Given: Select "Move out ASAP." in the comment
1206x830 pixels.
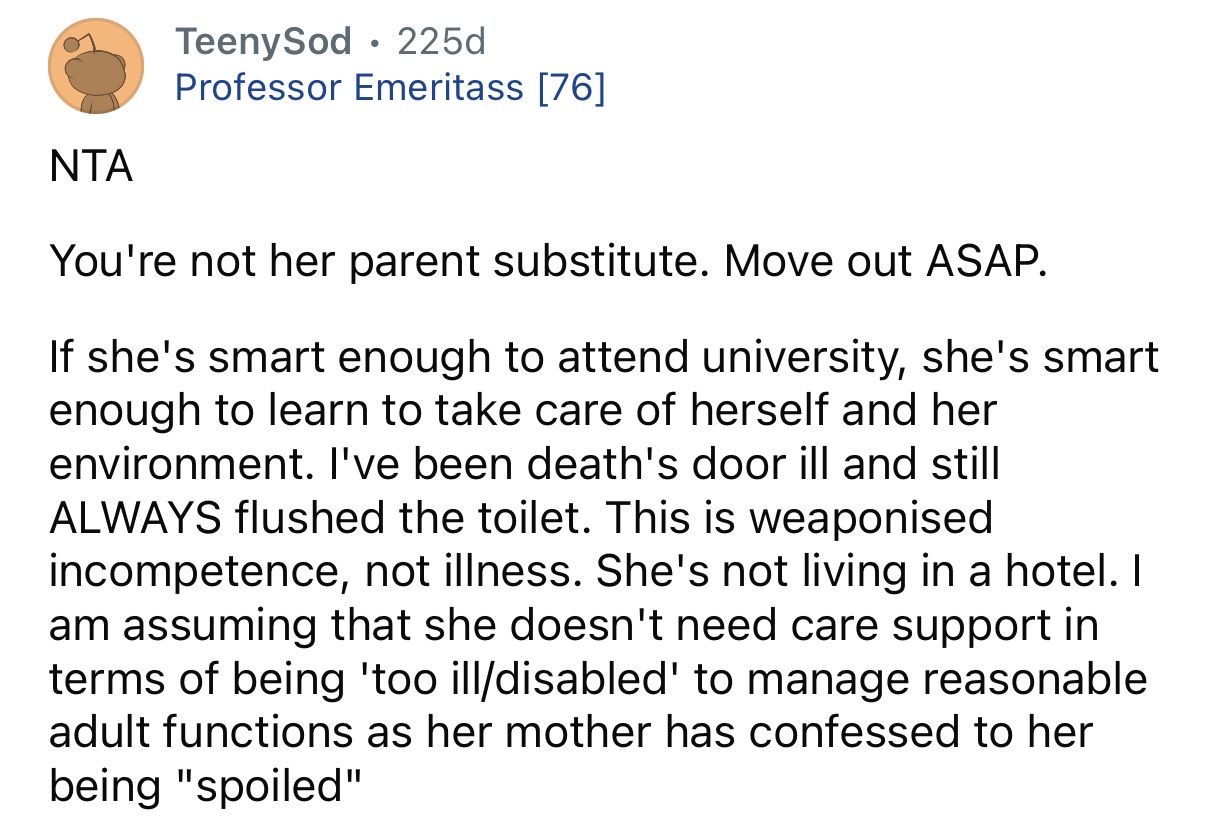Looking at the screenshot, I should [884, 263].
